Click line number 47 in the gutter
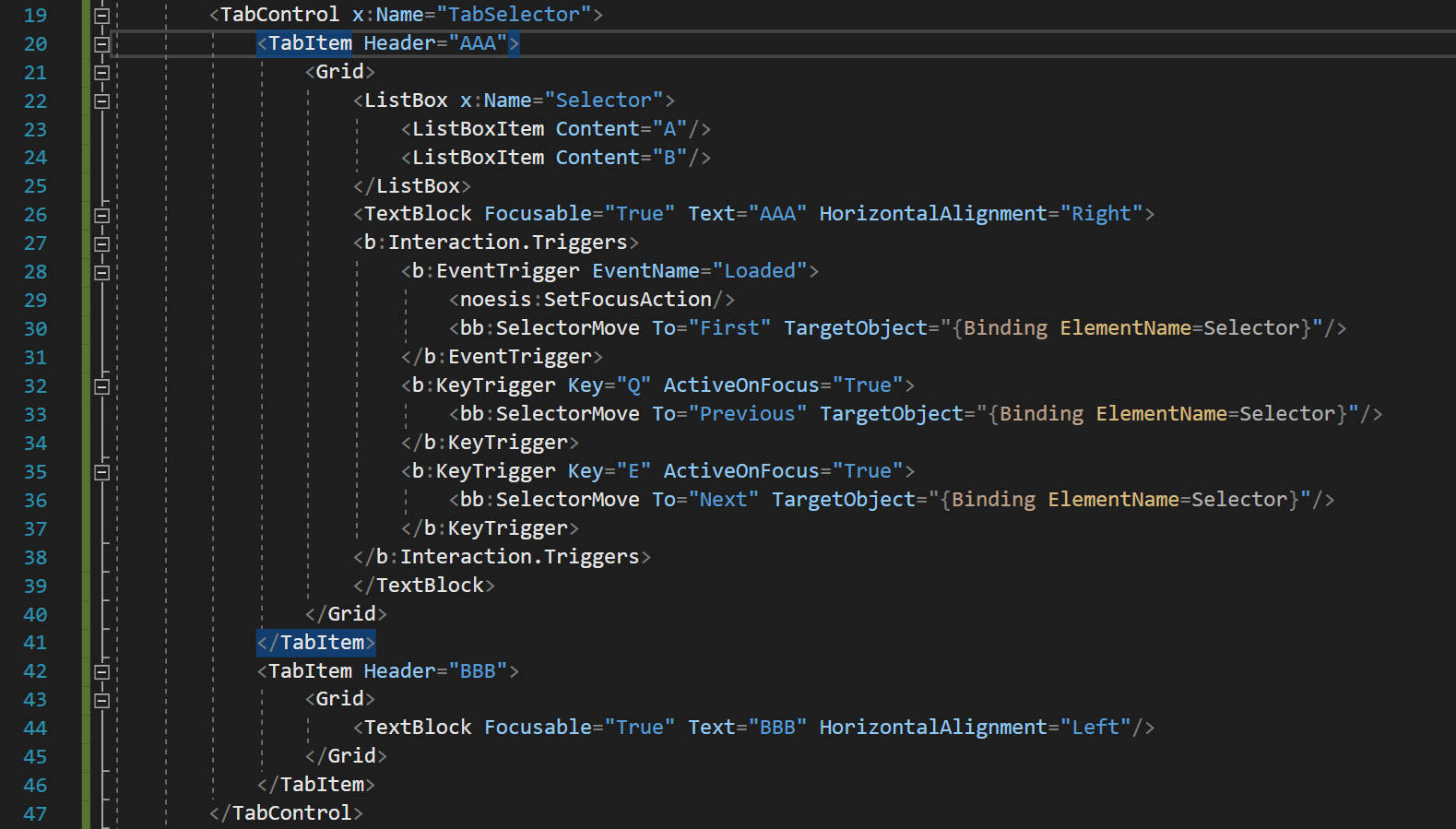 [35, 814]
